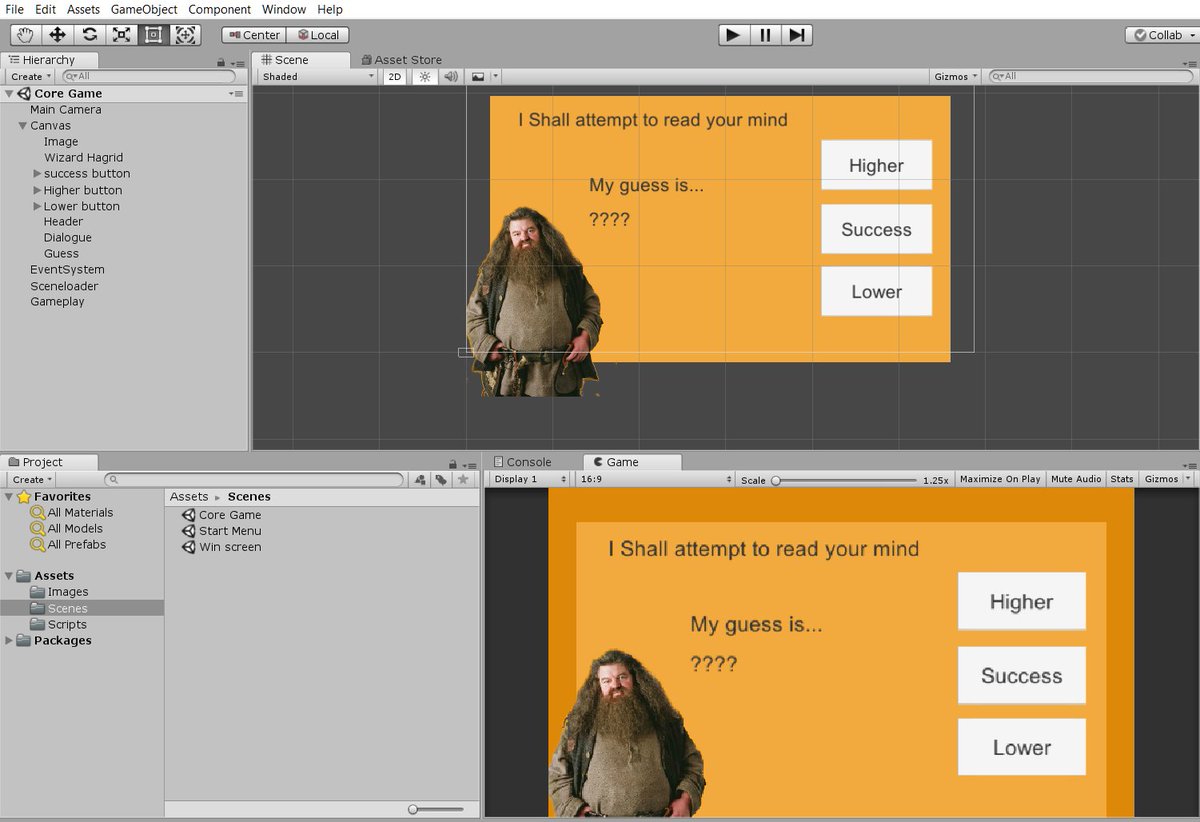This screenshot has width=1200, height=822.
Task: Select Sceneloader in Hierarchy
Action: 64,286
